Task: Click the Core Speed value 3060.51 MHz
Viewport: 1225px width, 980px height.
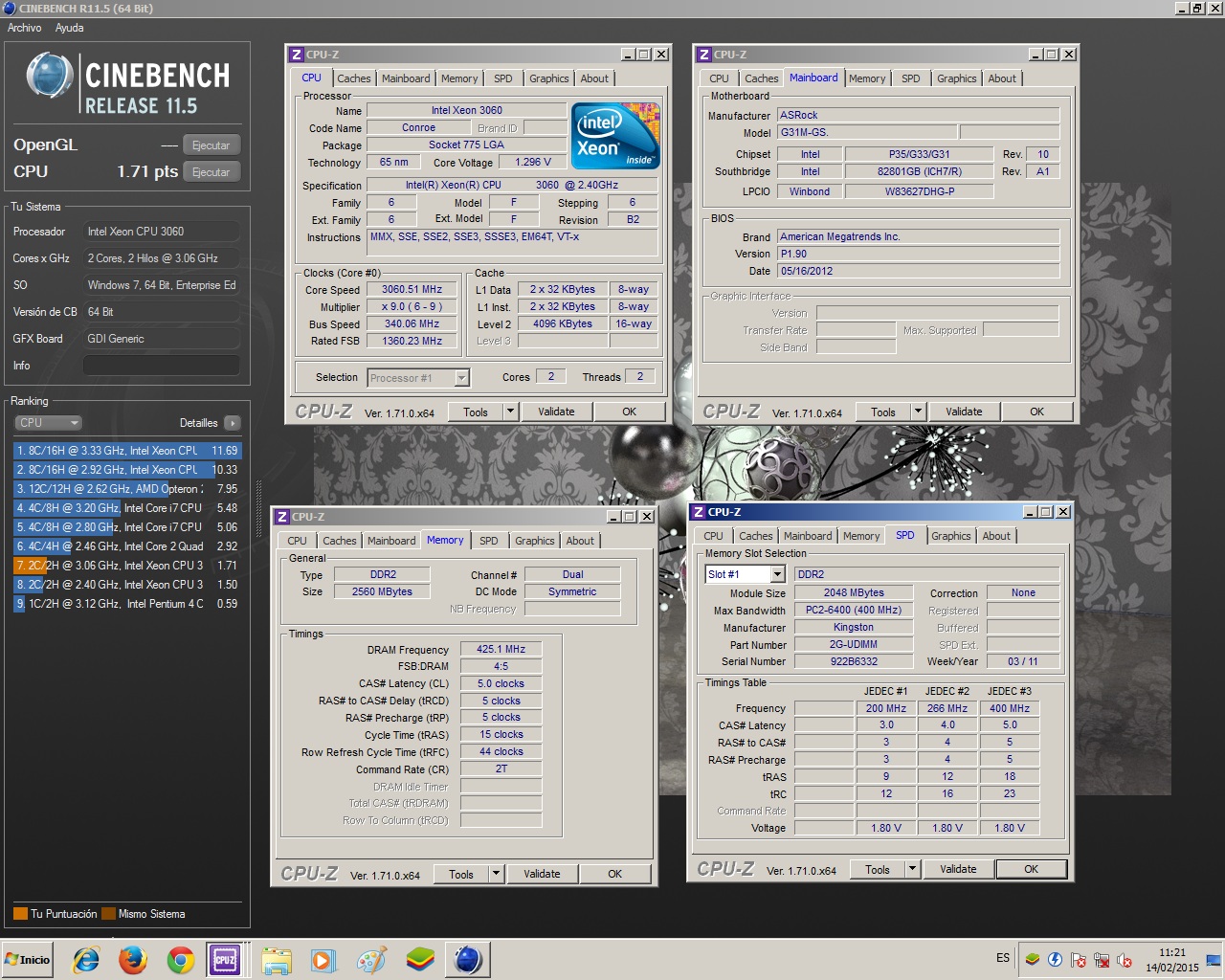Action: click(412, 289)
